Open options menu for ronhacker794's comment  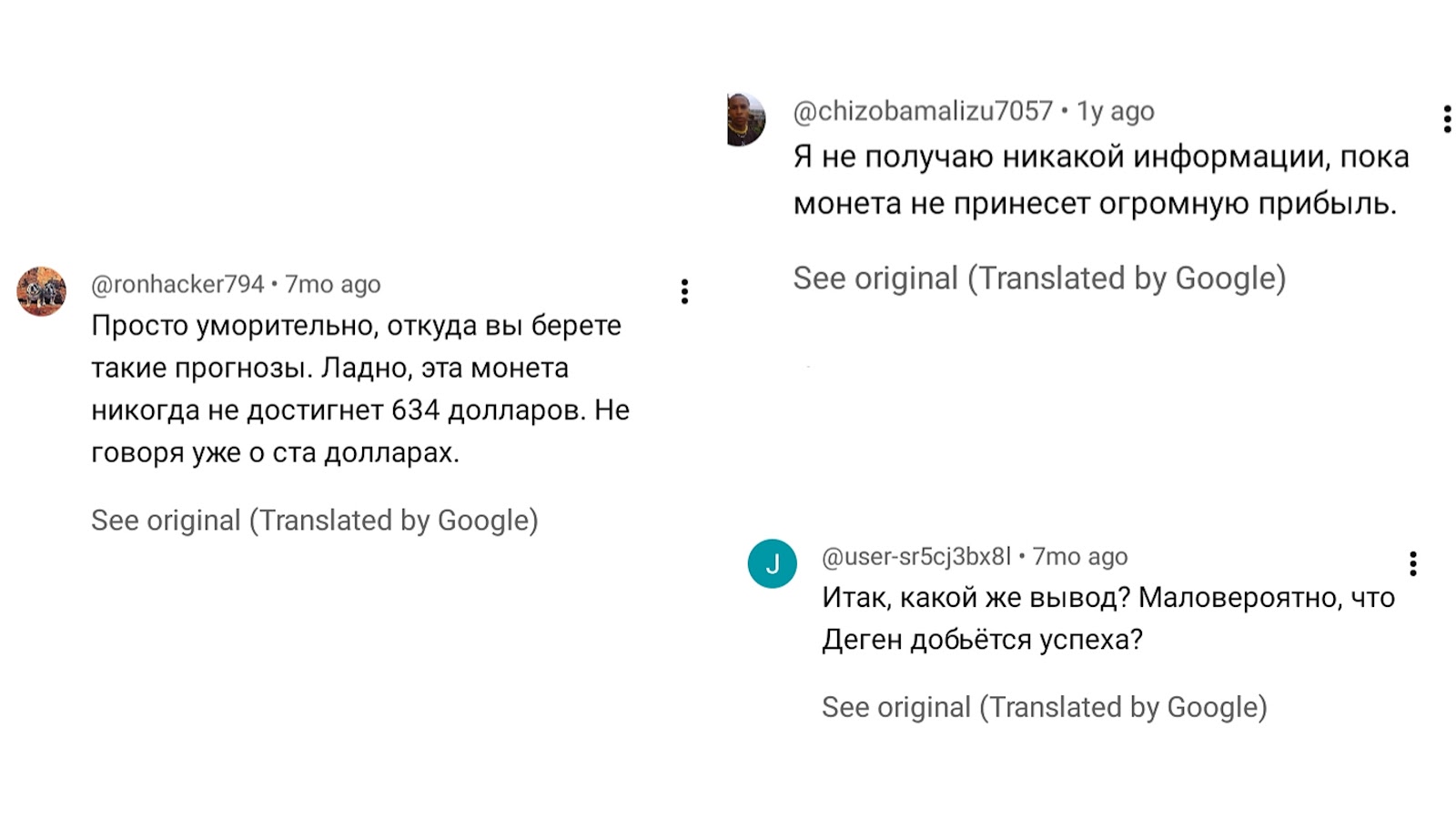tap(684, 291)
